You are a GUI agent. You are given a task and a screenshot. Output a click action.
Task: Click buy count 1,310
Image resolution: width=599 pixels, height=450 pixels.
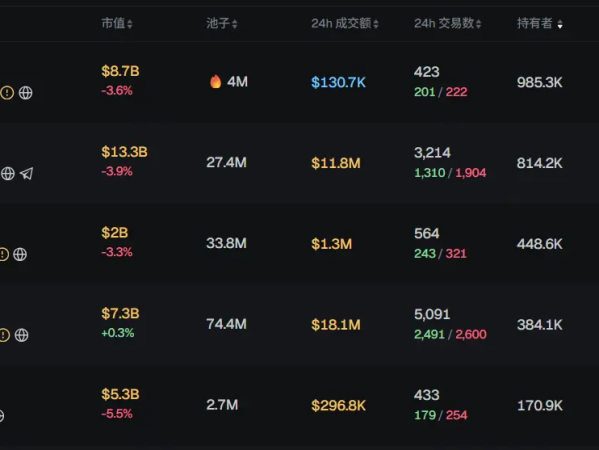430,173
